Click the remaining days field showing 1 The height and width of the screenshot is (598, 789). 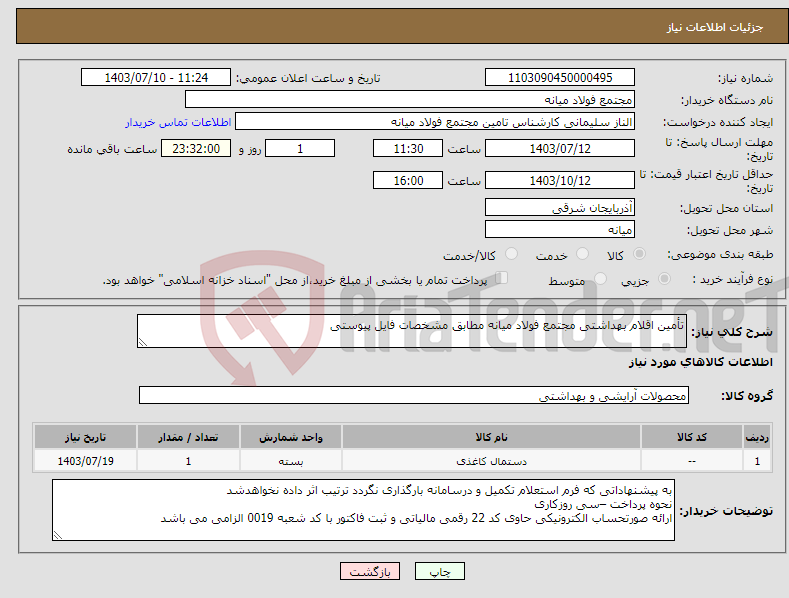coord(300,148)
